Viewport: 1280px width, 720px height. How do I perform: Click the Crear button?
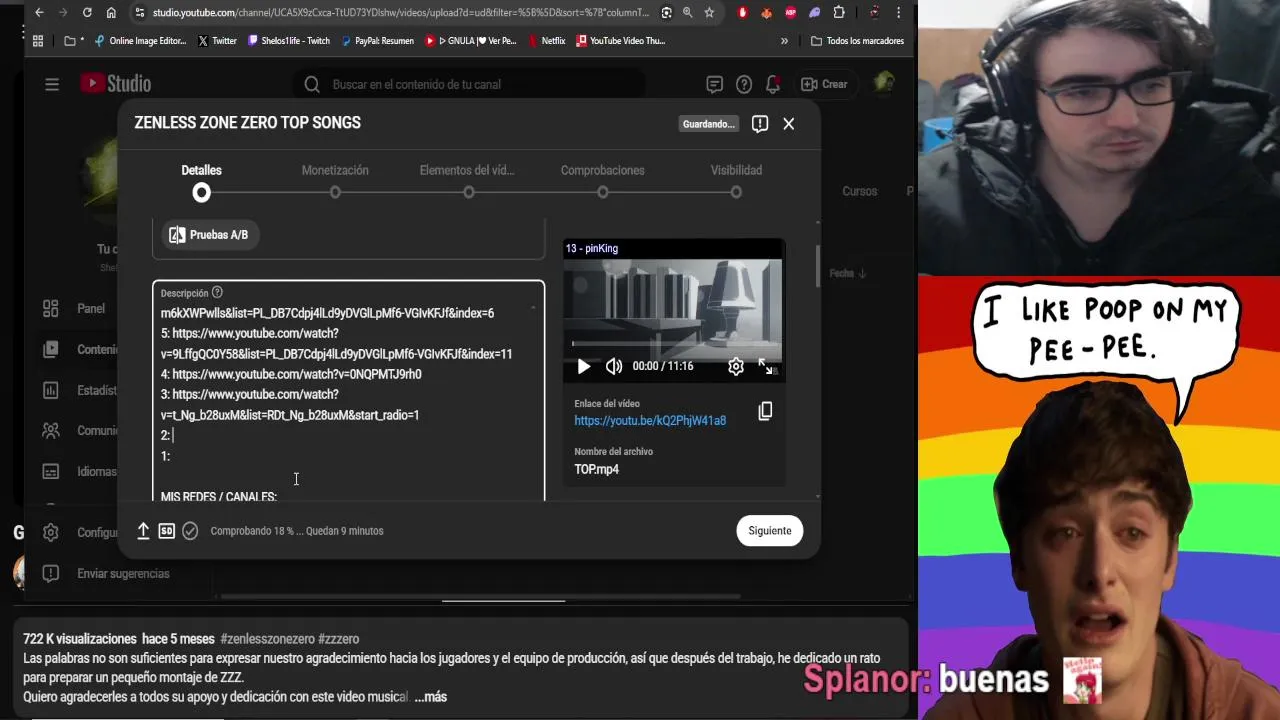(824, 84)
